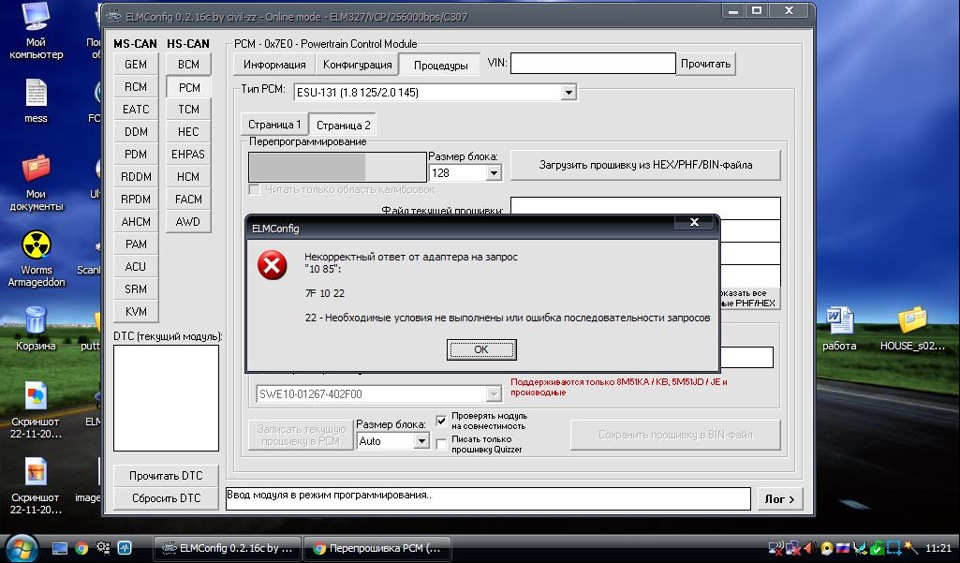Viewport: 960px width, 563px height.
Task: Select the AHCM module button
Action: click(135, 222)
